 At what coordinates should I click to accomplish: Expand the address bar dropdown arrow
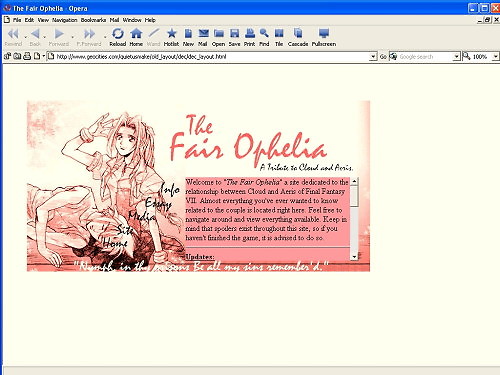click(373, 57)
